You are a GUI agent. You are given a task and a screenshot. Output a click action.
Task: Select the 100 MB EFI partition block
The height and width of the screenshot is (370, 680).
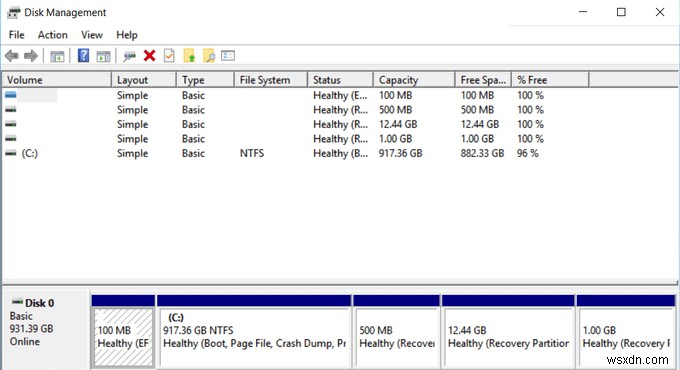click(x=123, y=332)
